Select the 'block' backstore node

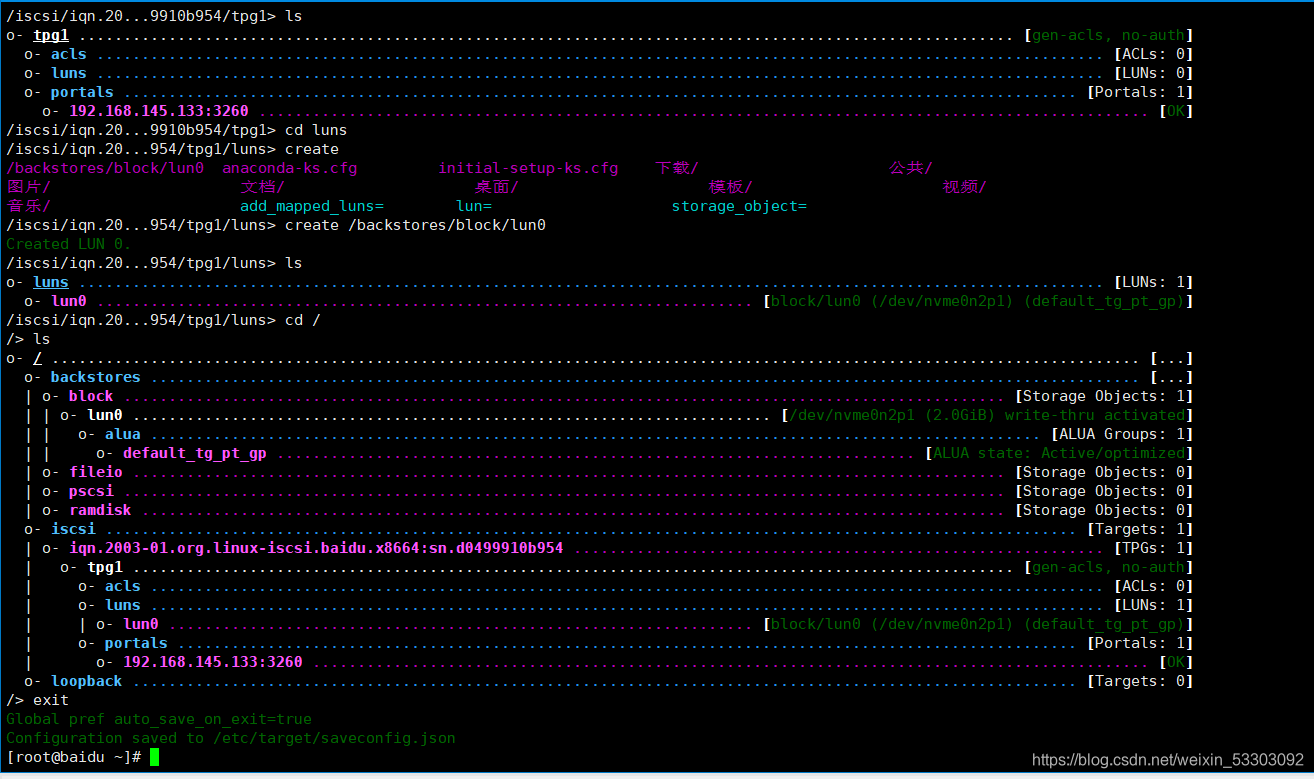tap(91, 396)
